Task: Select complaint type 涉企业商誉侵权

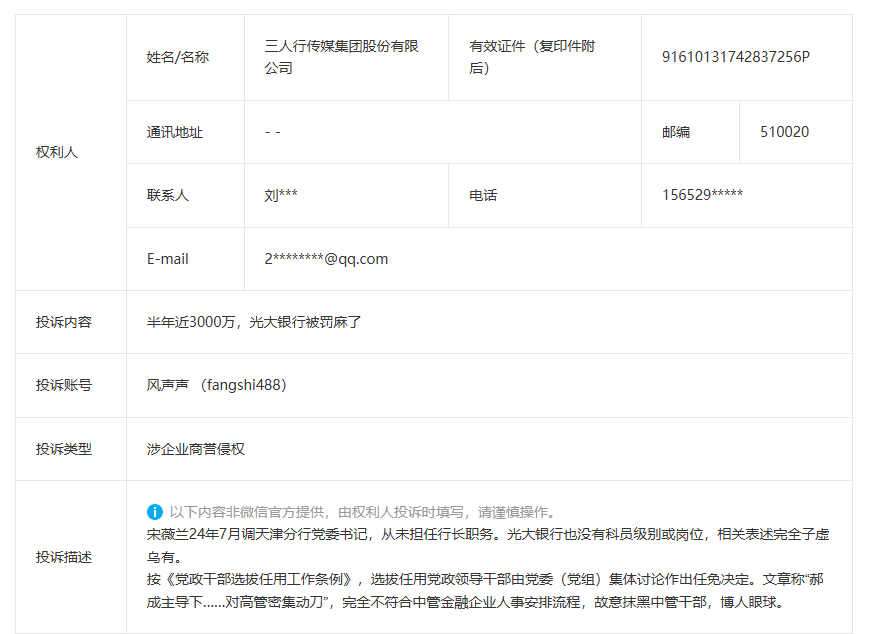Action: click(196, 449)
